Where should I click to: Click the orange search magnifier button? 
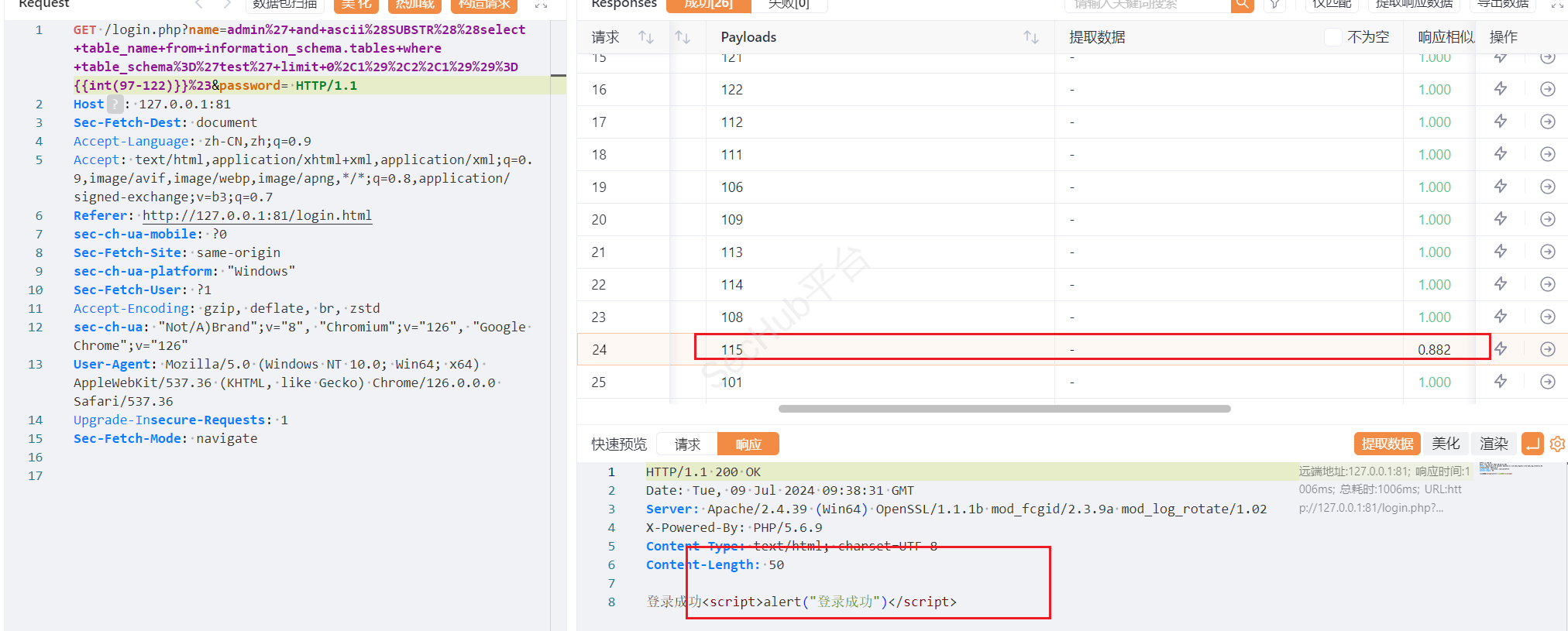click(1242, 4)
